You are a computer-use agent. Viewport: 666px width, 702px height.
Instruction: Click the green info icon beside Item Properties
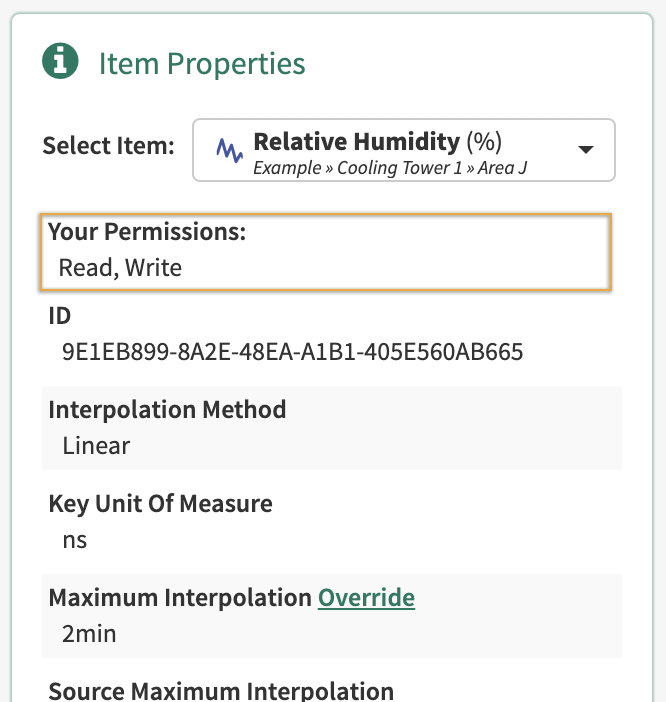tap(61, 63)
